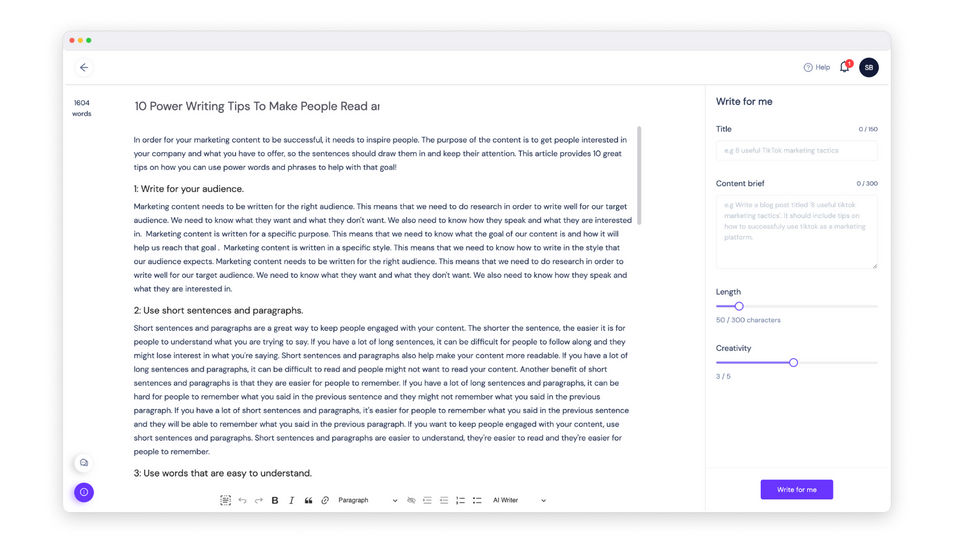Click the '3 / 5' creativity value
This screenshot has width=960, height=540.
click(x=723, y=377)
